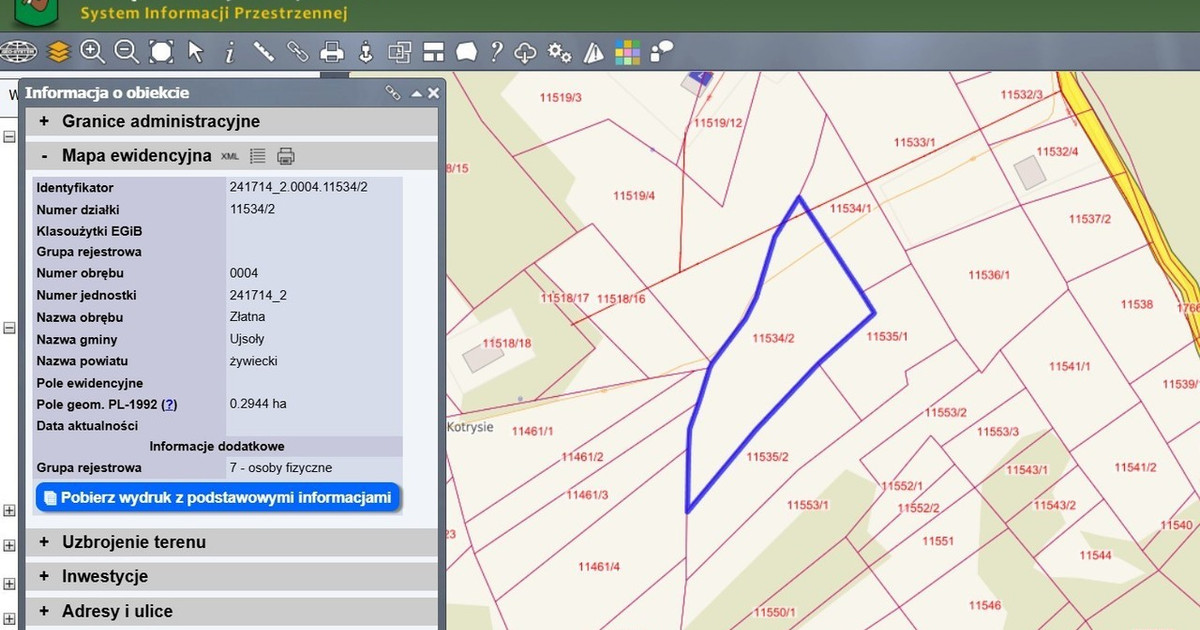Click the colorful grid palette icon
1200x630 pixels.
pos(627,52)
